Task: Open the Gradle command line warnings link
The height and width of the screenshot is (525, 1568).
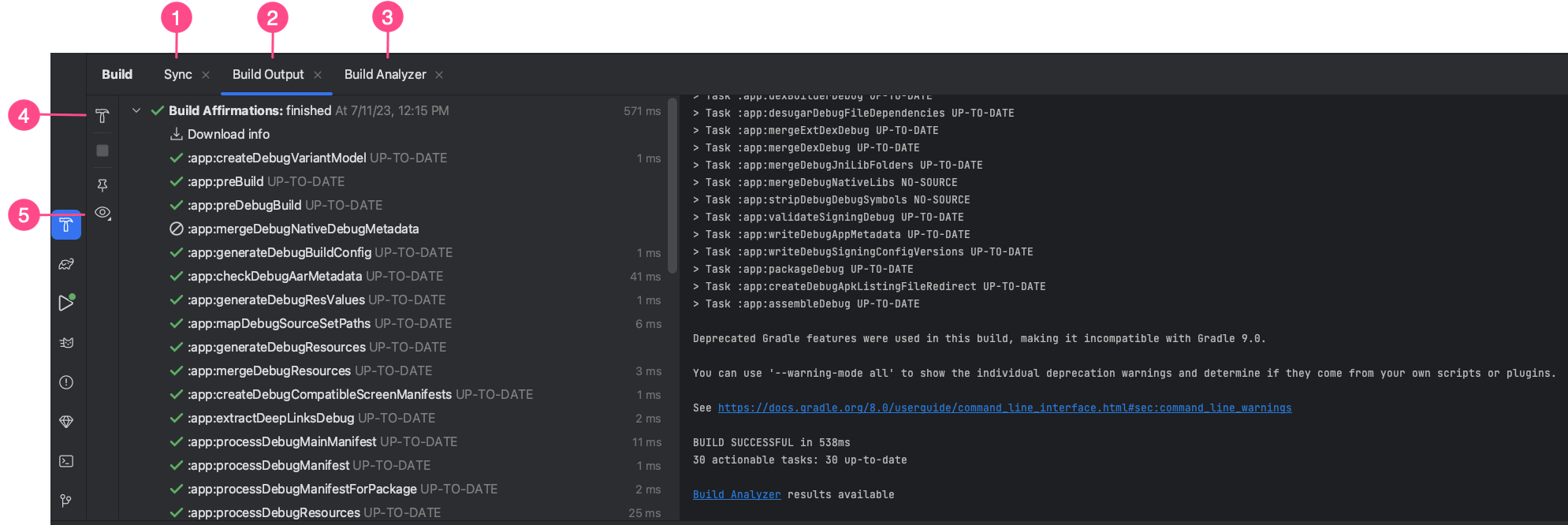Action: 1004,408
